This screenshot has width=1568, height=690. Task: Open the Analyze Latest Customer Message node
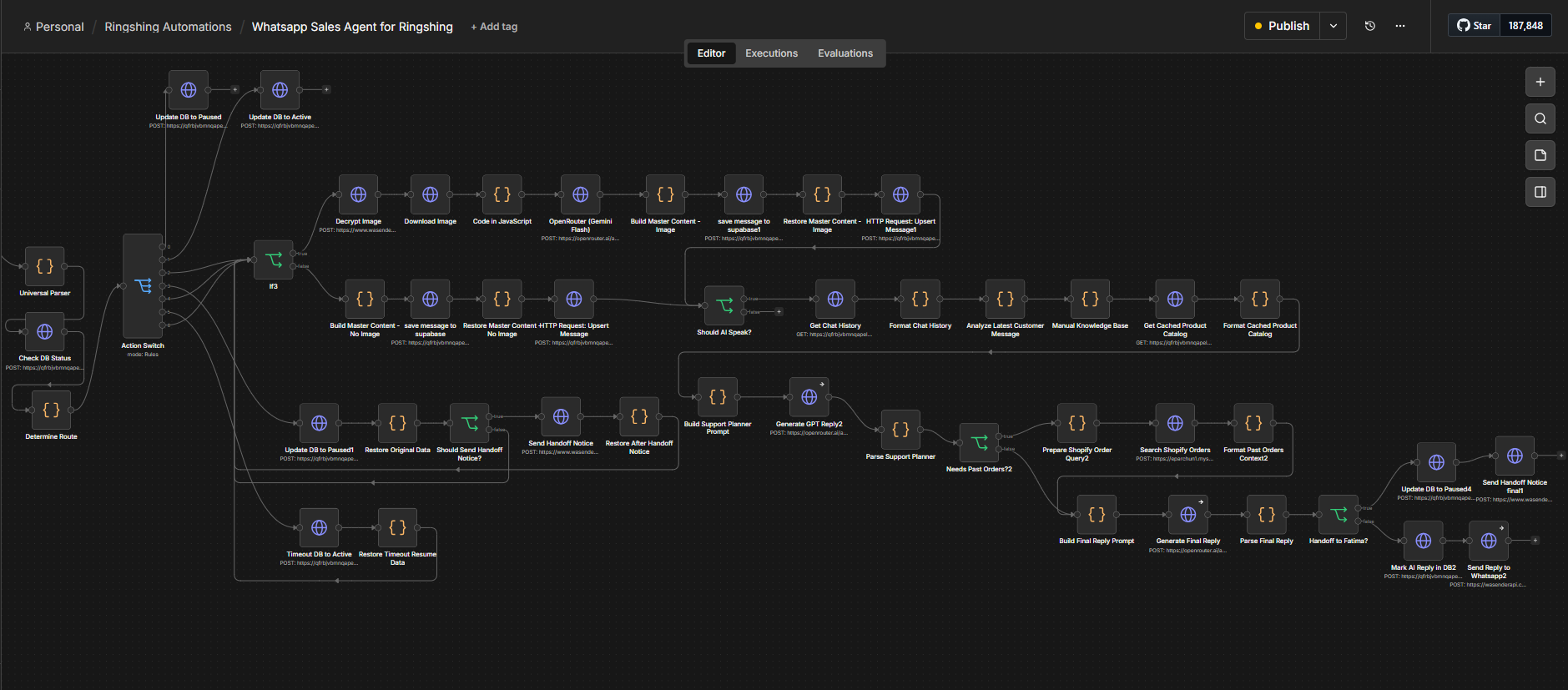[x=1006, y=299]
